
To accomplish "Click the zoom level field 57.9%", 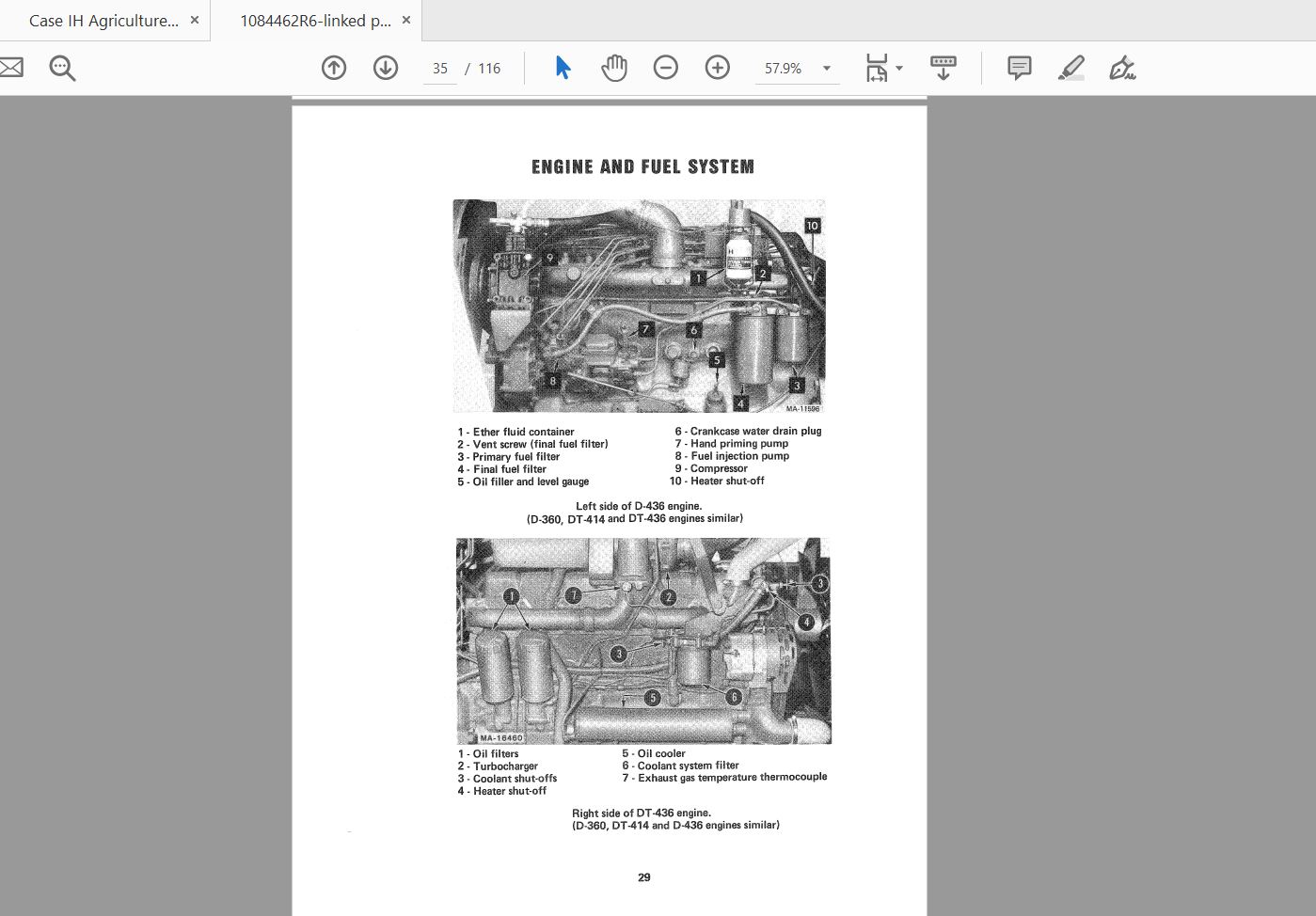I will tap(784, 69).
